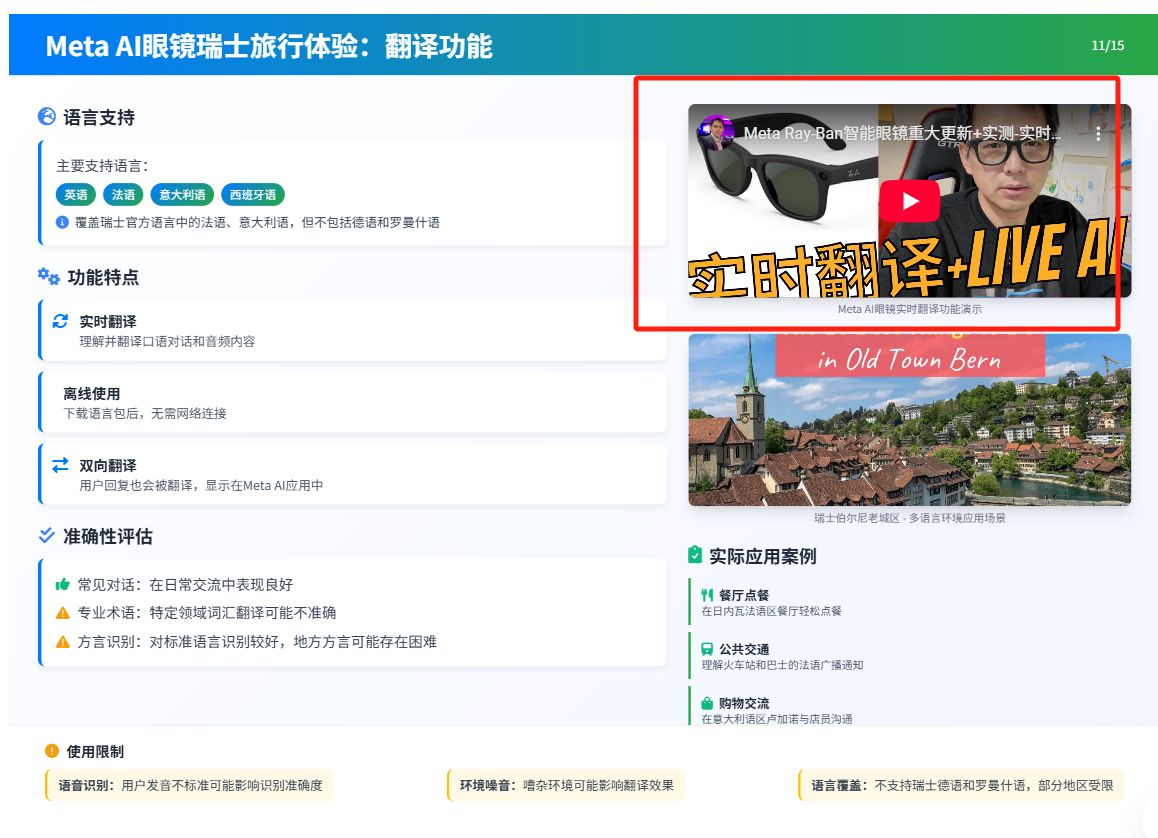Click the text '理解火车站和巴士的法语广播通知'
The height and width of the screenshot is (838, 1158).
(782, 665)
